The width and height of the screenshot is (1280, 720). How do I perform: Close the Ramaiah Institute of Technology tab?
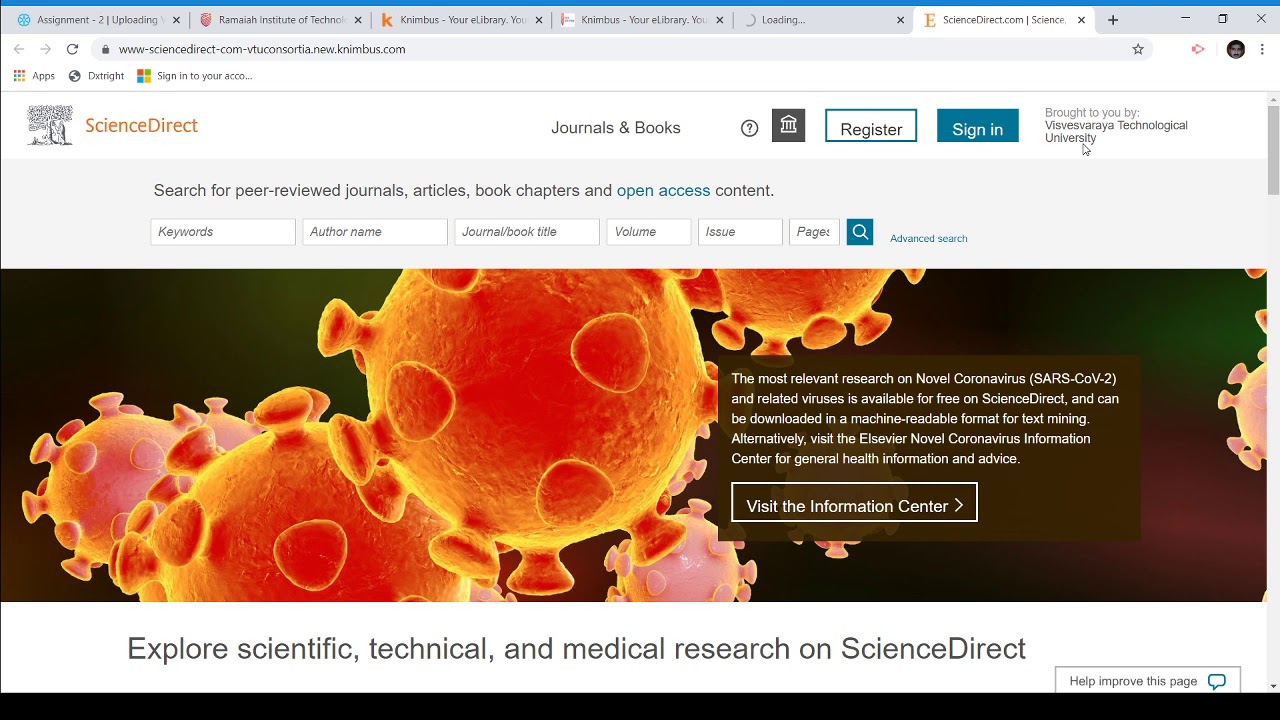tap(357, 20)
